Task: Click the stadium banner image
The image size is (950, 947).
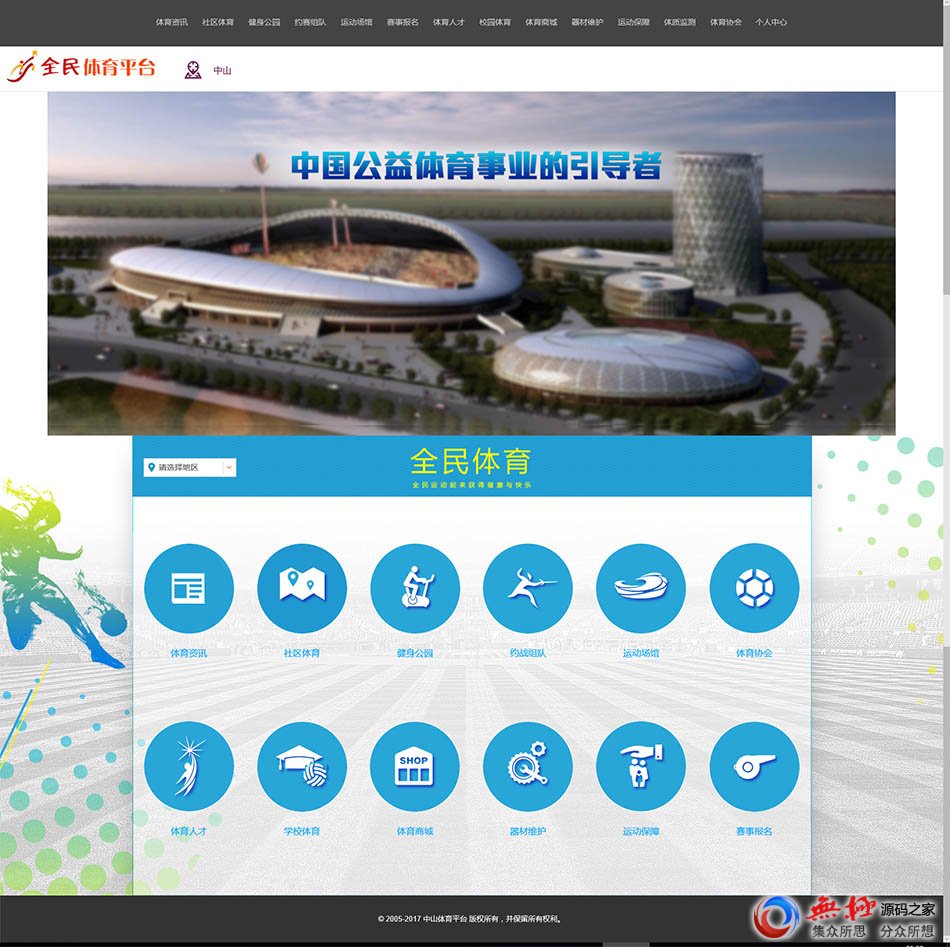Action: tap(471, 264)
